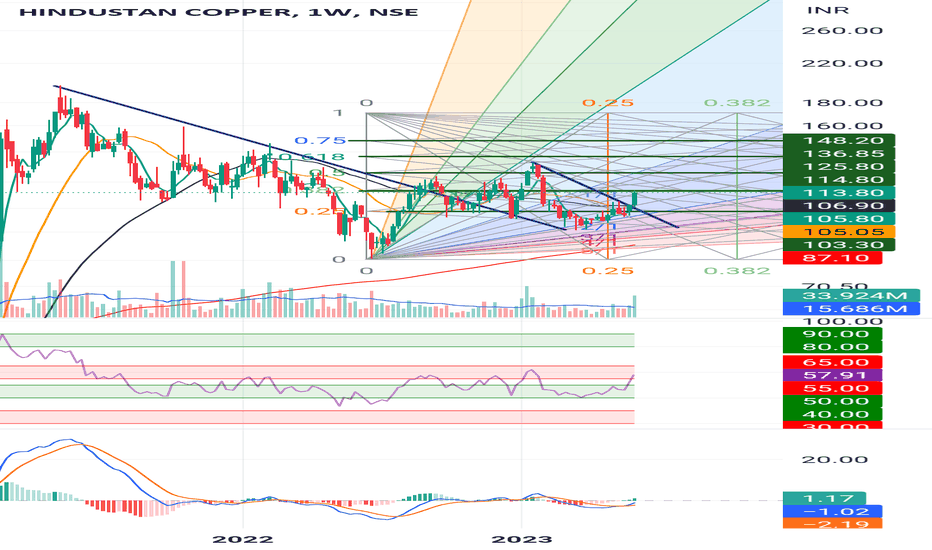The image size is (932, 550).
Task: Click the 125.80 price tag
Action: point(839,167)
